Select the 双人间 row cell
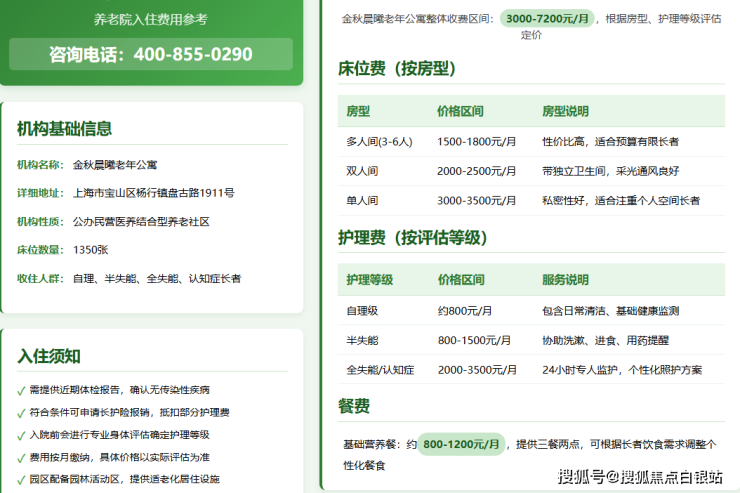The image size is (740, 493). tap(362, 171)
